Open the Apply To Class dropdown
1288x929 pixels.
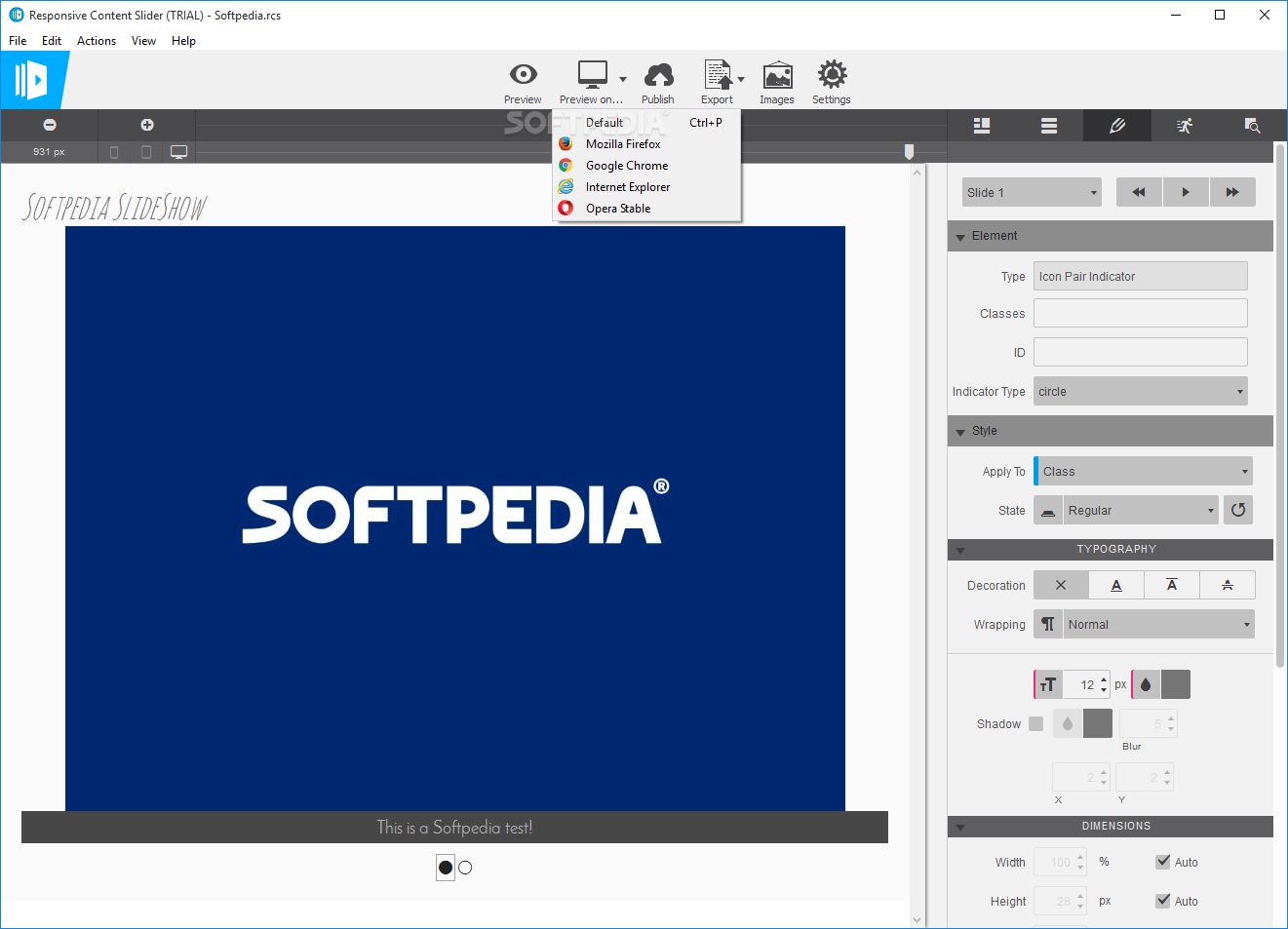pos(1143,471)
